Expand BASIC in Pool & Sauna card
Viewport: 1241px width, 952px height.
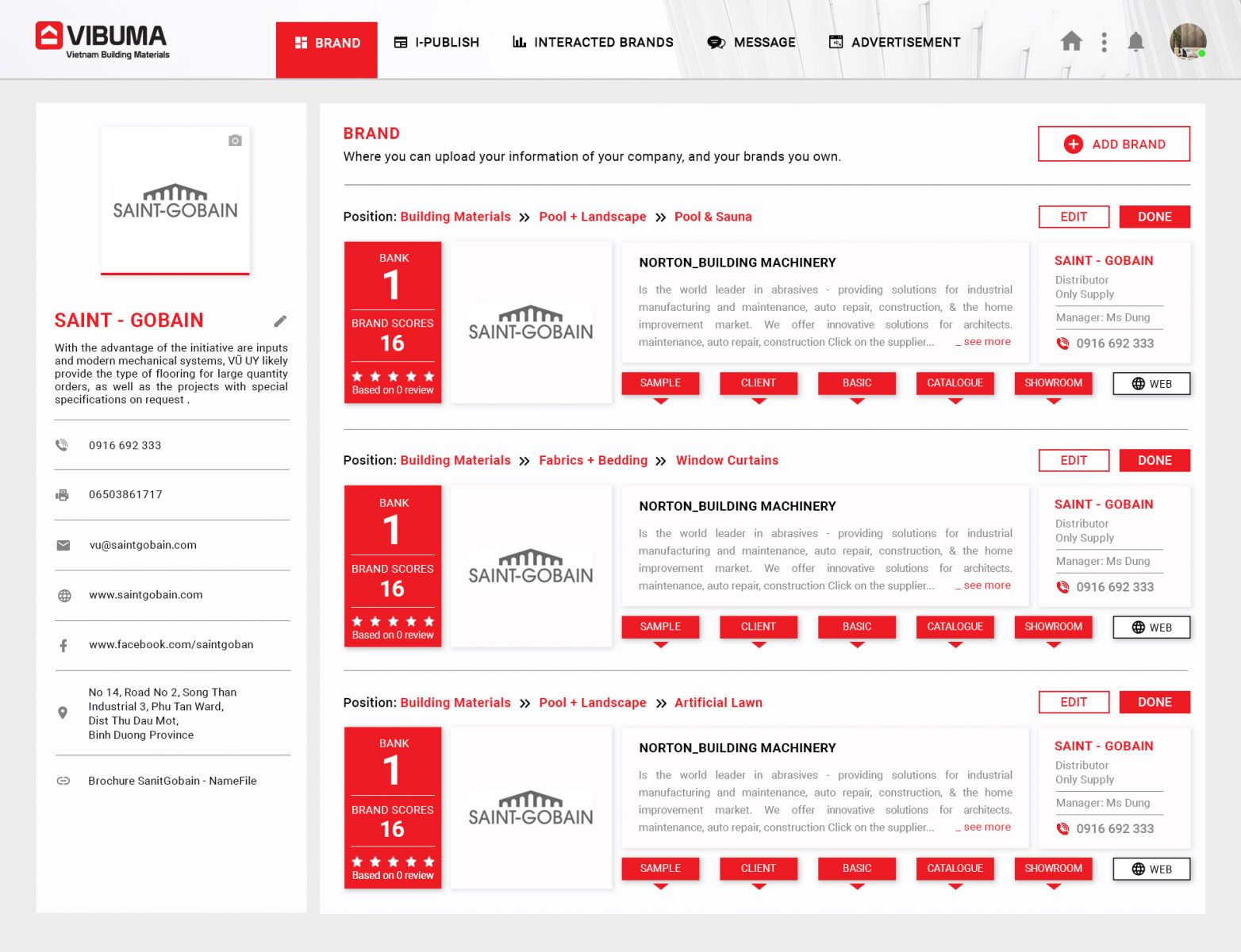pos(857,384)
